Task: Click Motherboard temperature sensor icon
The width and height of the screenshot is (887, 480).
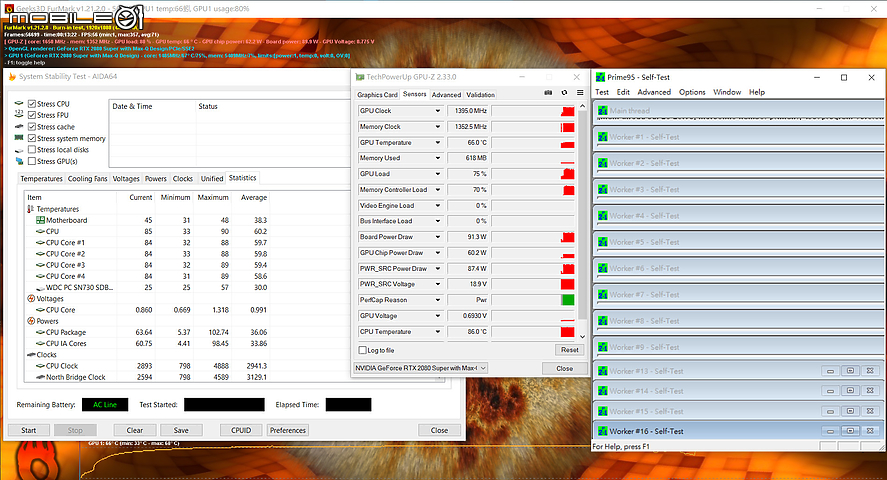Action: point(40,220)
